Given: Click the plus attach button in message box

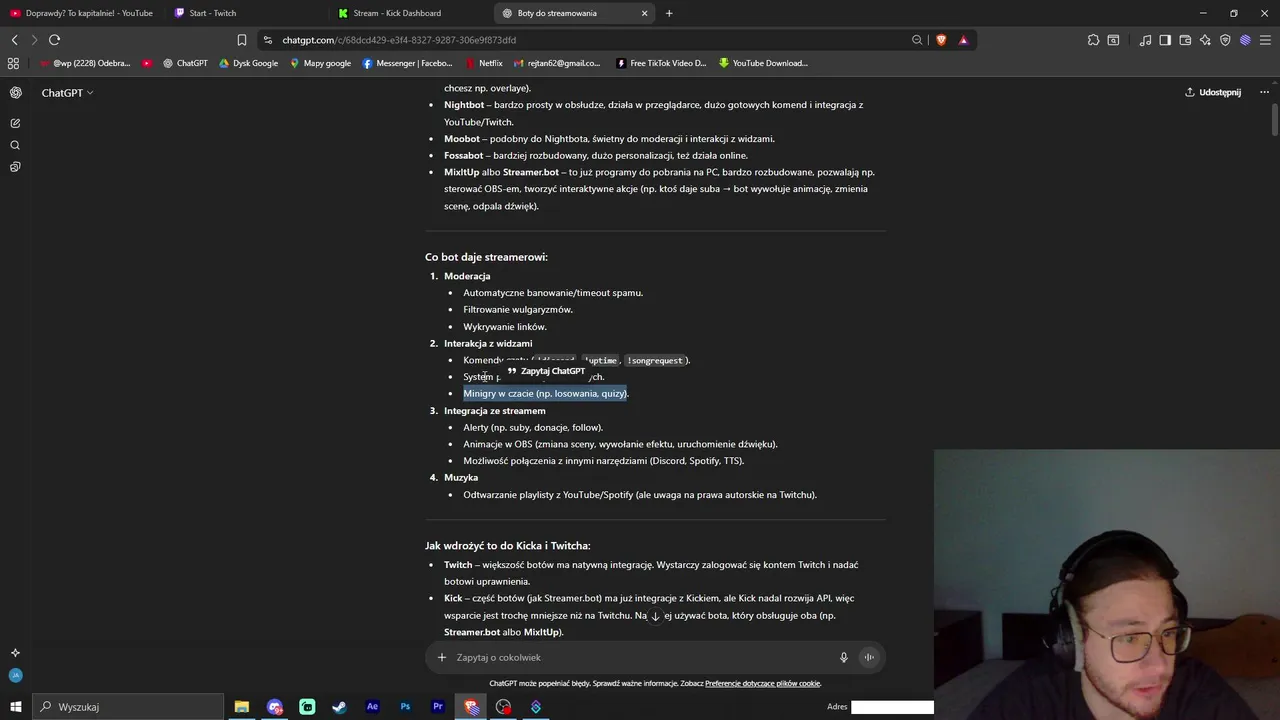Looking at the screenshot, I should point(441,657).
